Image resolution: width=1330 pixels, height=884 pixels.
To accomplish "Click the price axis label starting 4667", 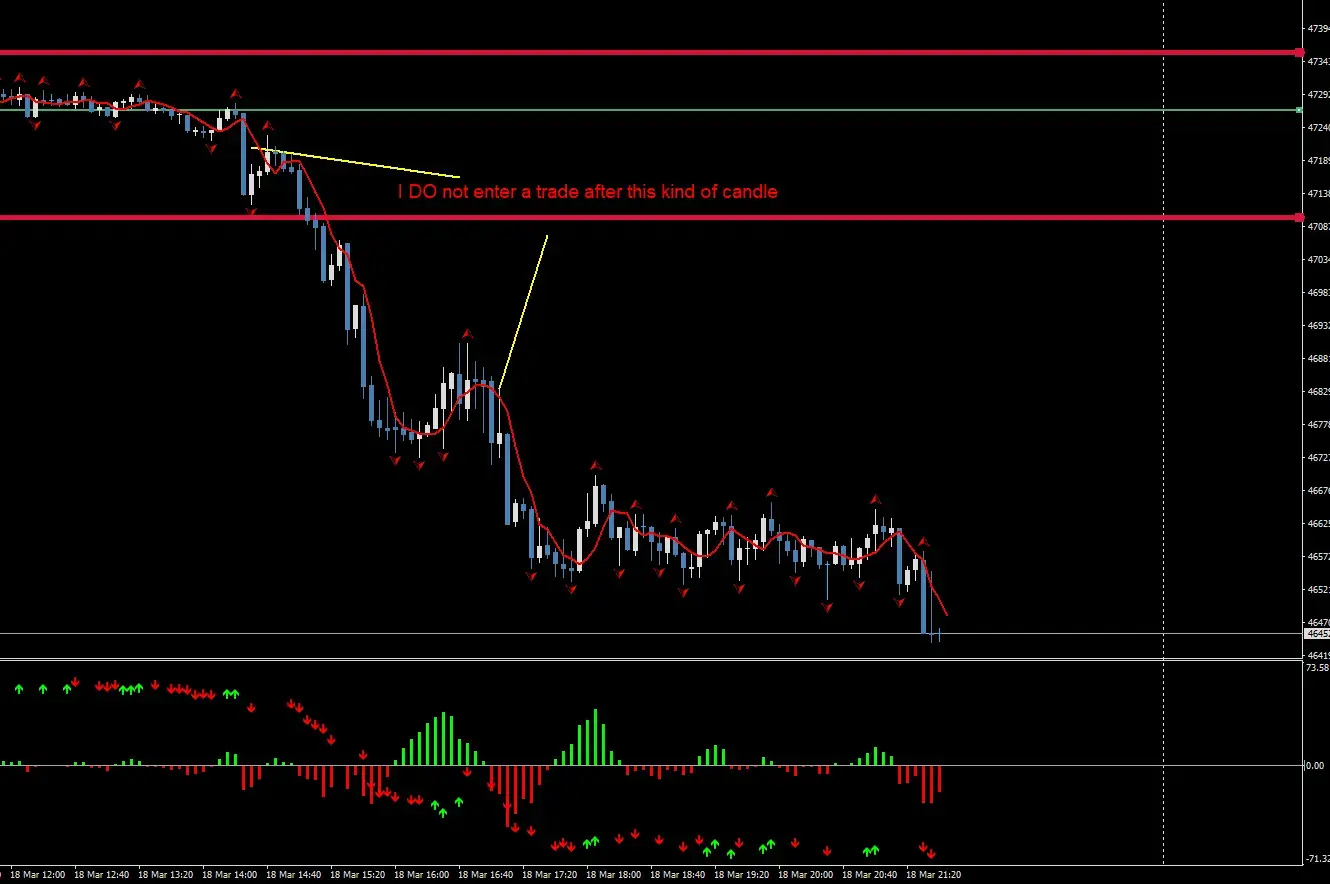I will [x=1318, y=490].
